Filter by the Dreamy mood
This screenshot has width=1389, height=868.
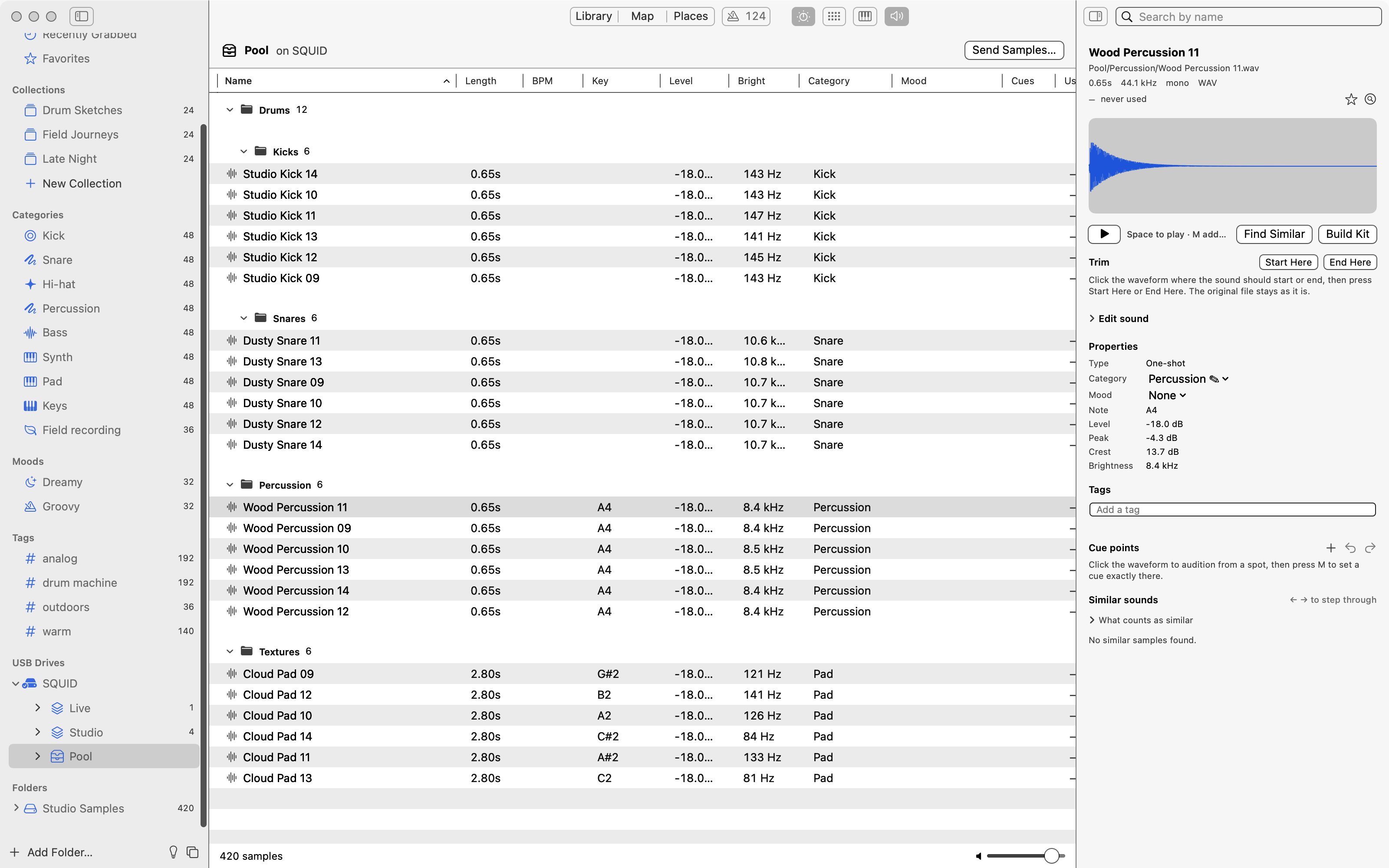[x=104, y=482]
